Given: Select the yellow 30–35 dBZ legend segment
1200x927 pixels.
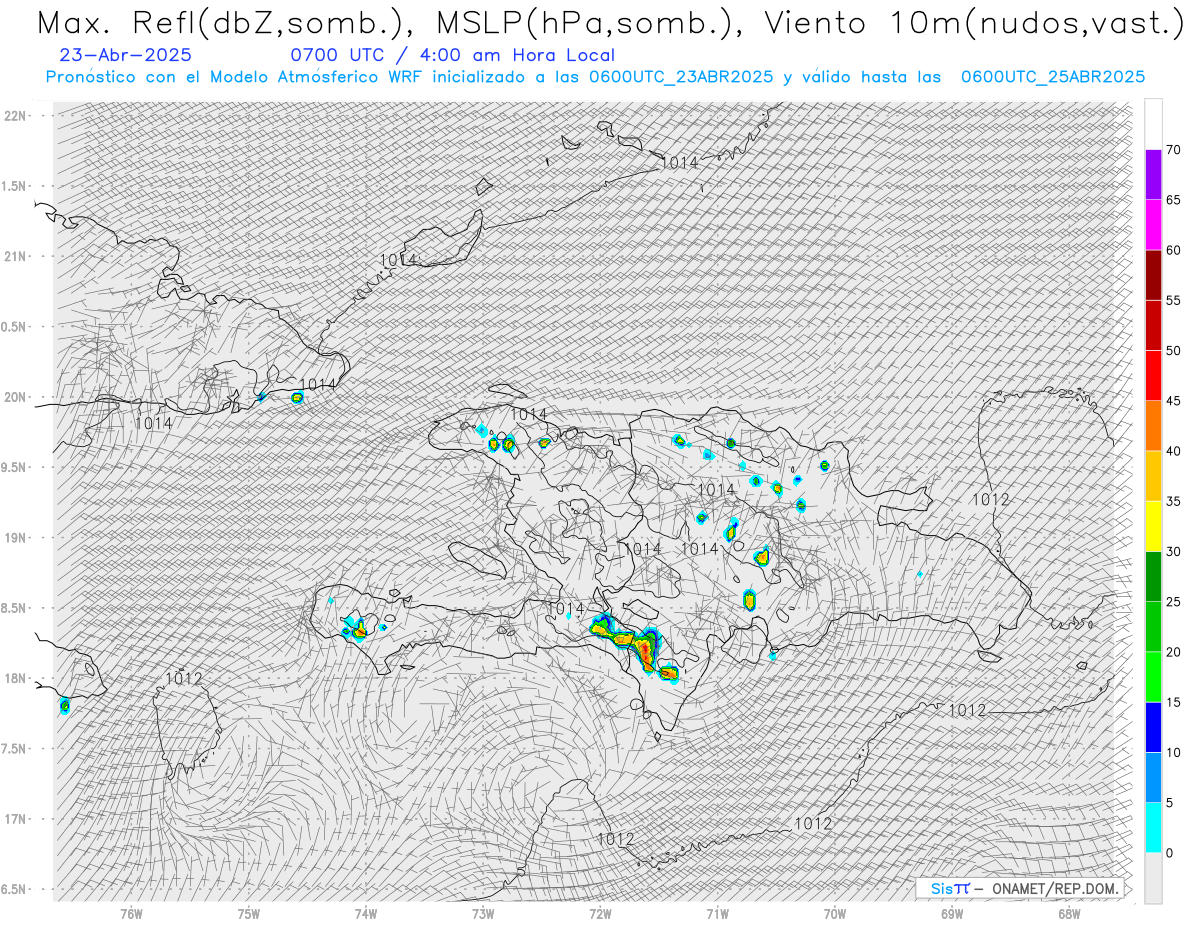Looking at the screenshot, I should 1153,526.
